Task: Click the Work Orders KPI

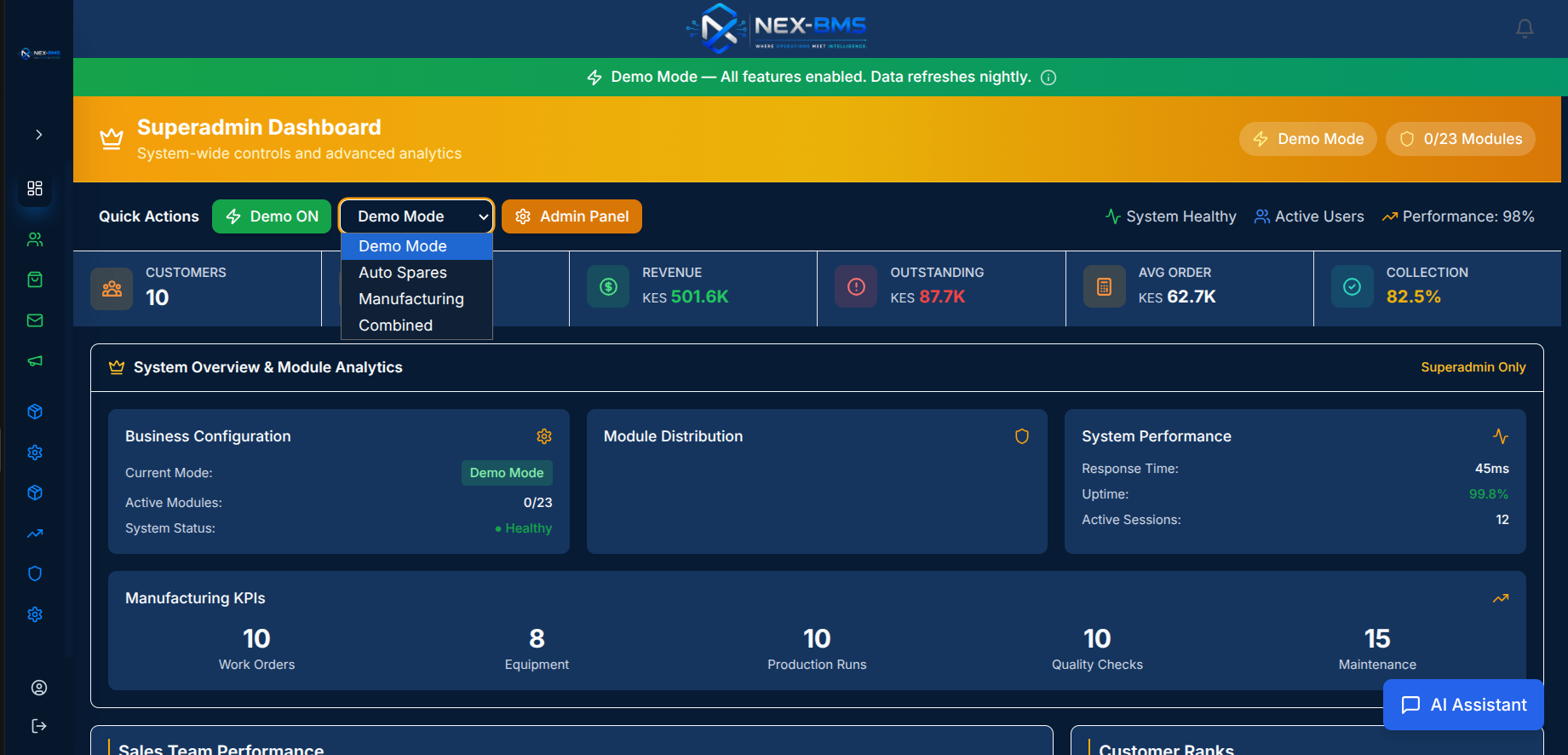Action: point(256,649)
